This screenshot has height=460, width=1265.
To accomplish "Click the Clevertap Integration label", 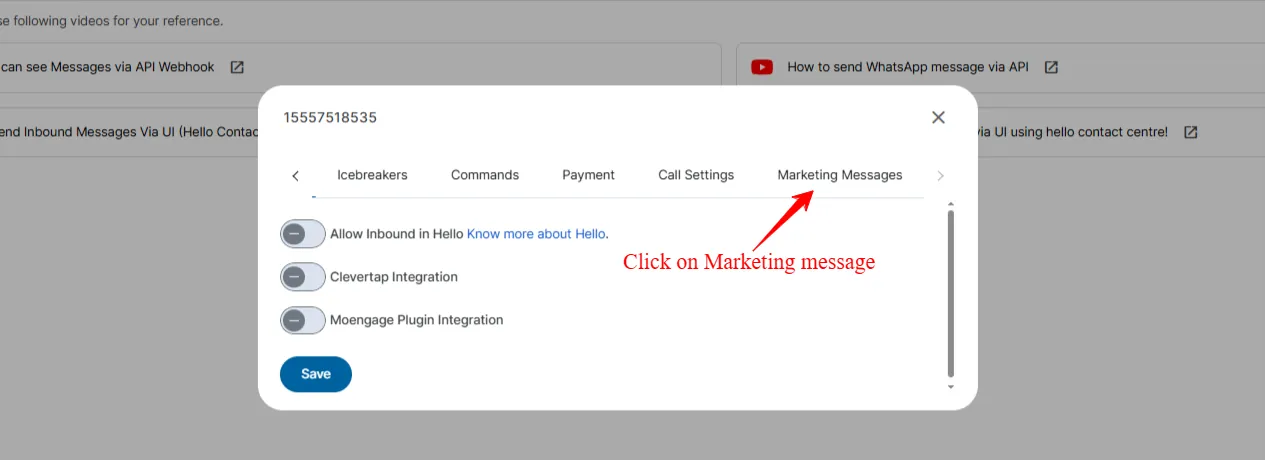I will tap(394, 277).
